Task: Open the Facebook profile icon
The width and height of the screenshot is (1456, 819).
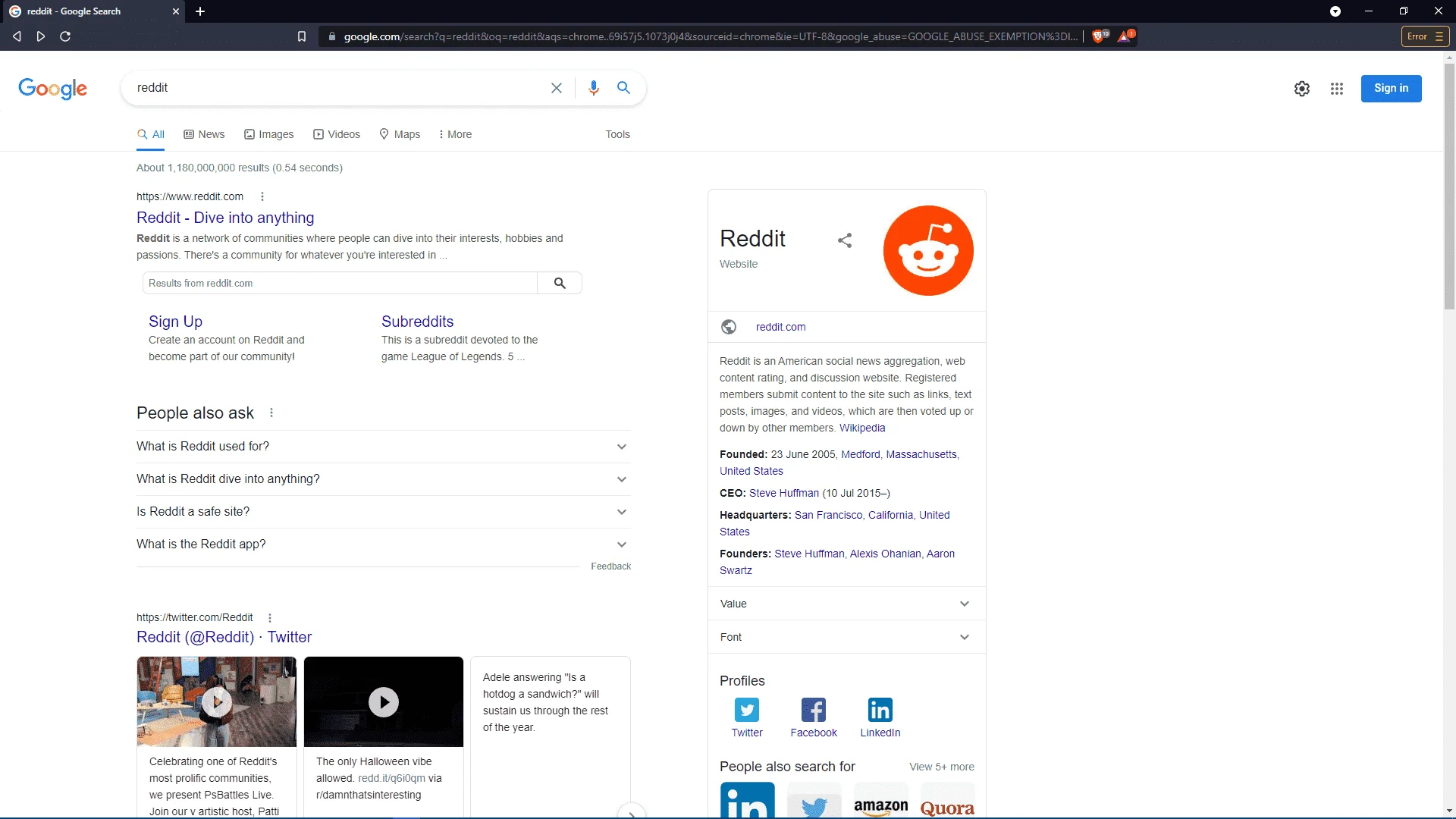Action: (814, 711)
